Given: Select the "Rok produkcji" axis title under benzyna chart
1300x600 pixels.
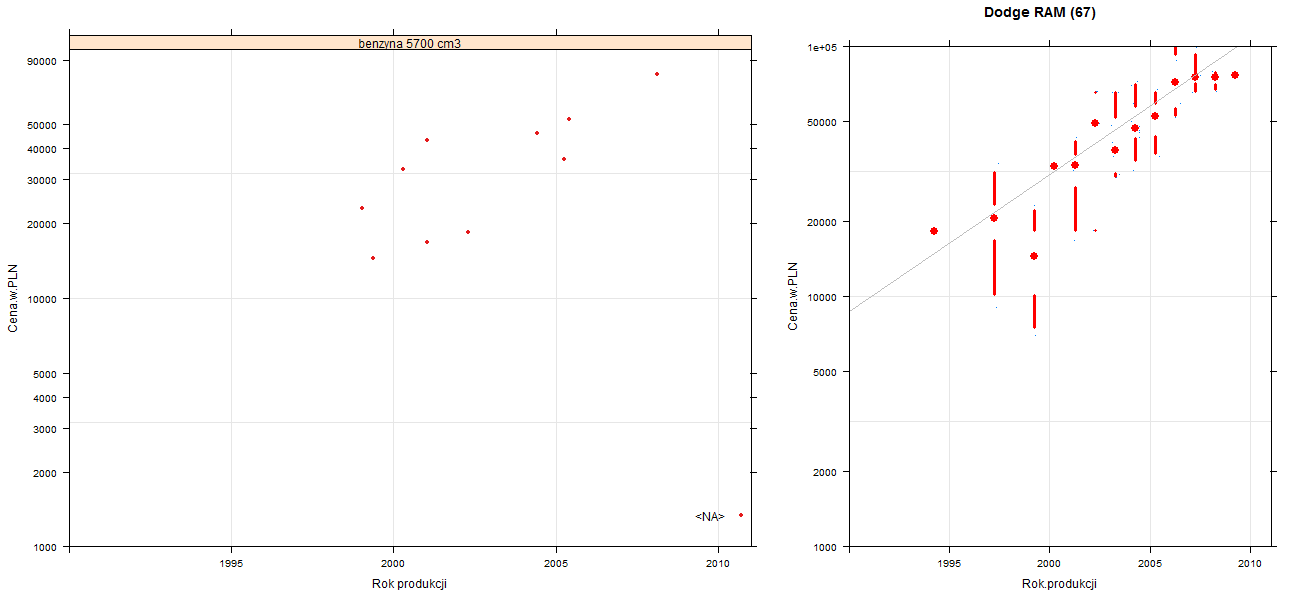Looking at the screenshot, I should [x=411, y=584].
